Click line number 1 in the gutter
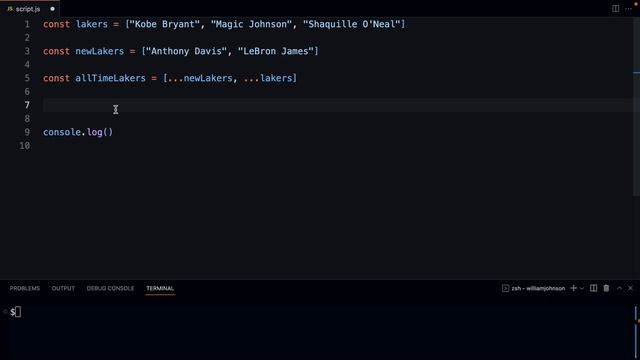Viewport: 640px width, 360px height. click(27, 24)
